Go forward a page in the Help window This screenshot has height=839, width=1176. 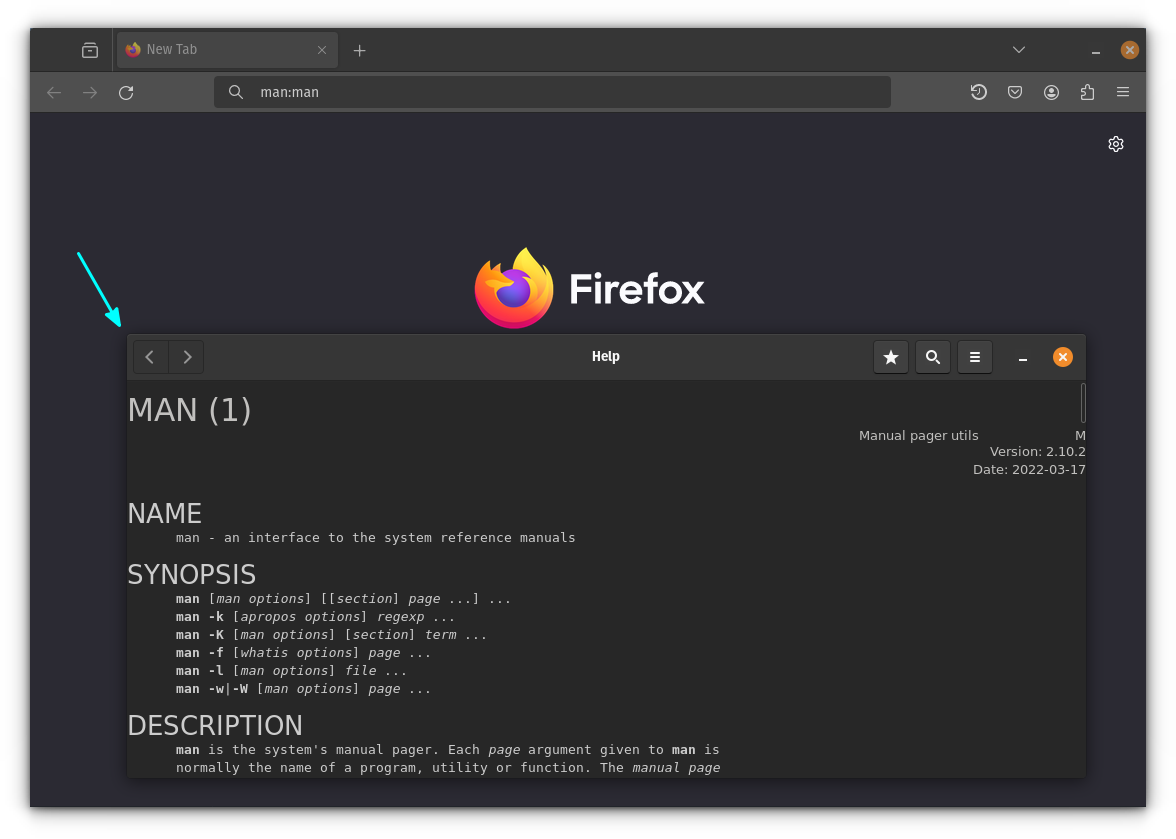pyautogui.click(x=187, y=357)
